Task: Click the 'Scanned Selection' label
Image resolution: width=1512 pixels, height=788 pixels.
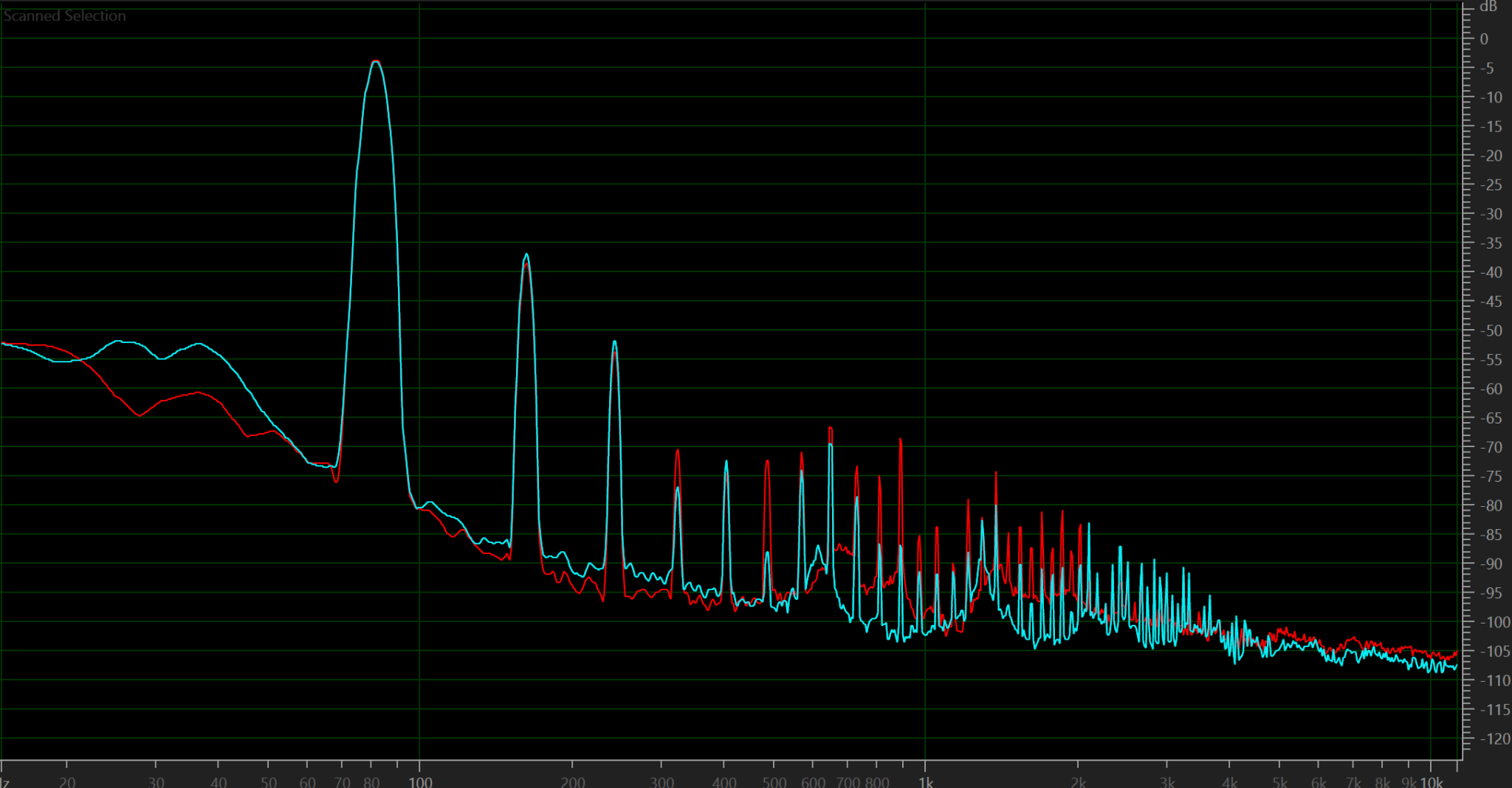Action: coord(64,15)
